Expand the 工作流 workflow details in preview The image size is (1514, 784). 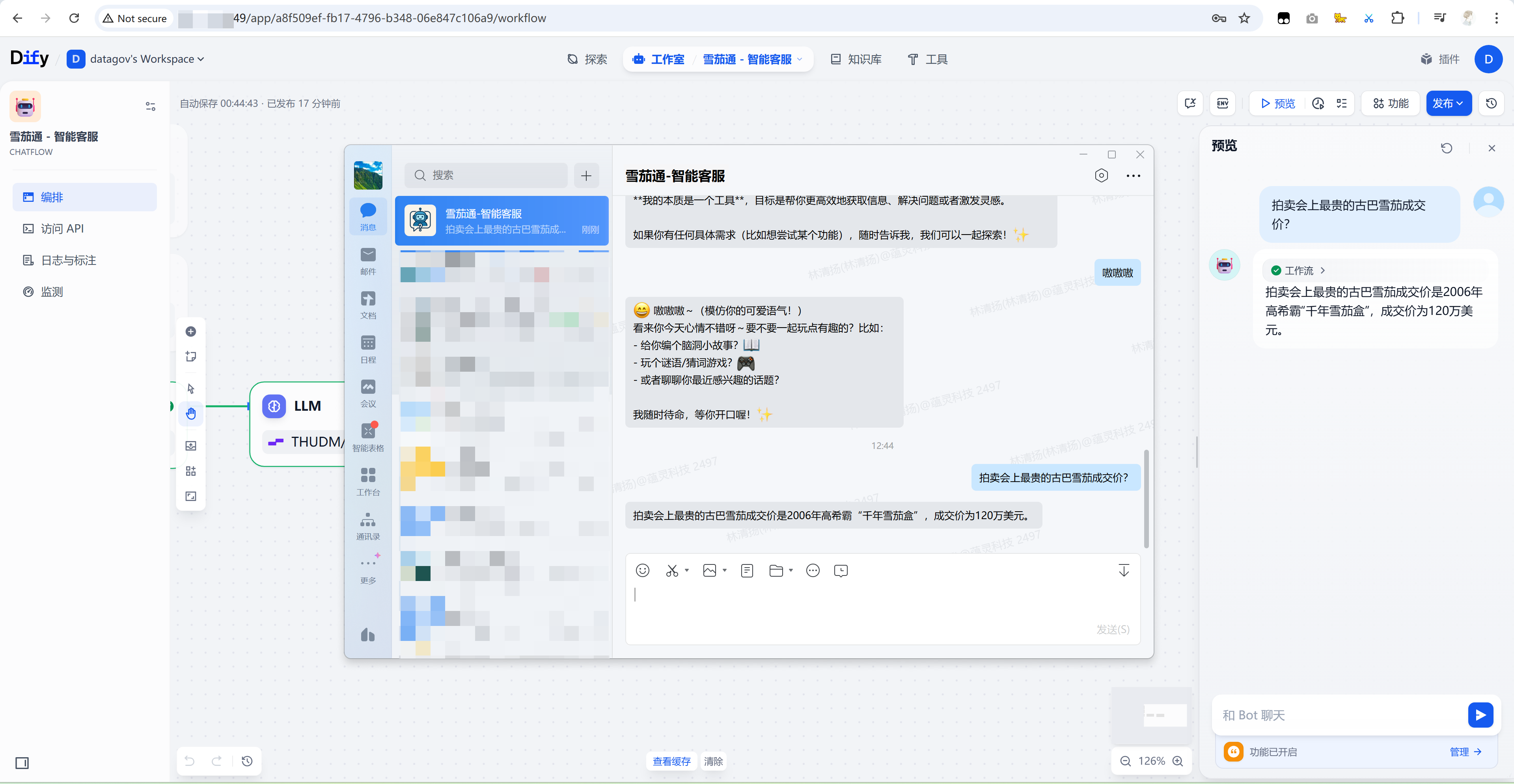(x=1298, y=270)
